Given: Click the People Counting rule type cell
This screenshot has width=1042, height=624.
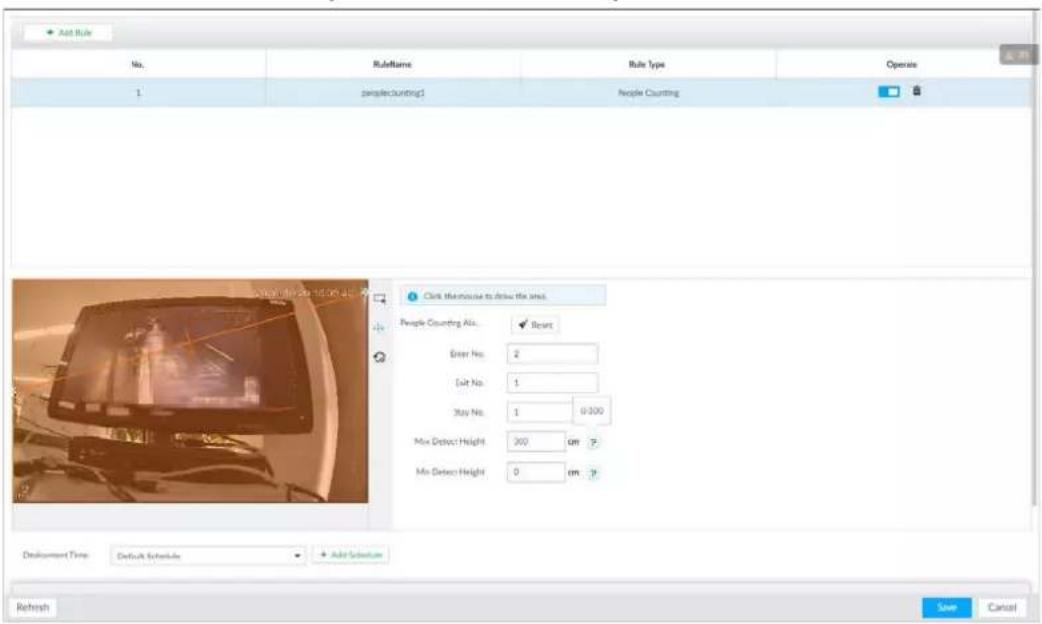Looking at the screenshot, I should point(648,93).
